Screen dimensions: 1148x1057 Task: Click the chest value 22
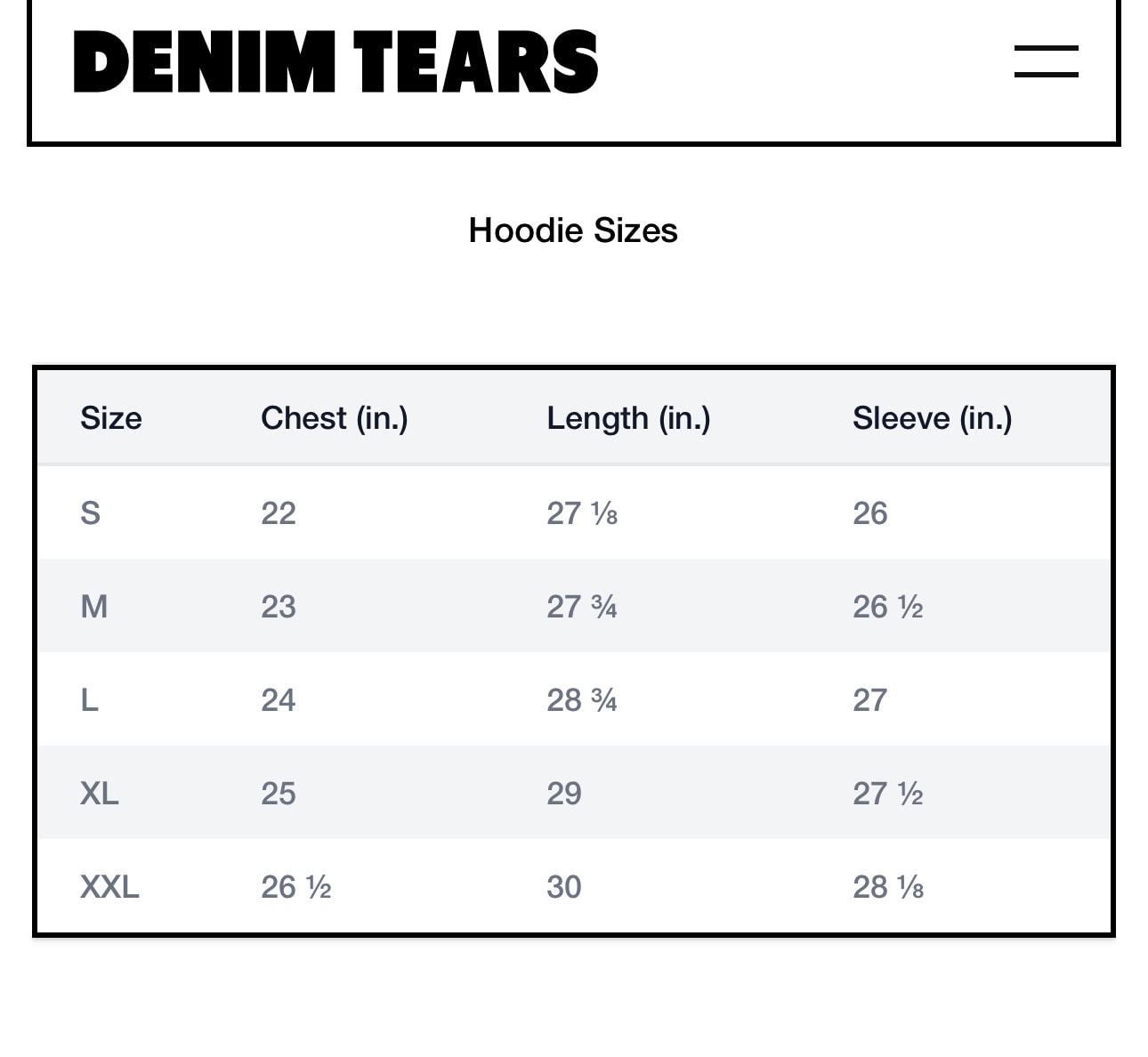coord(279,513)
